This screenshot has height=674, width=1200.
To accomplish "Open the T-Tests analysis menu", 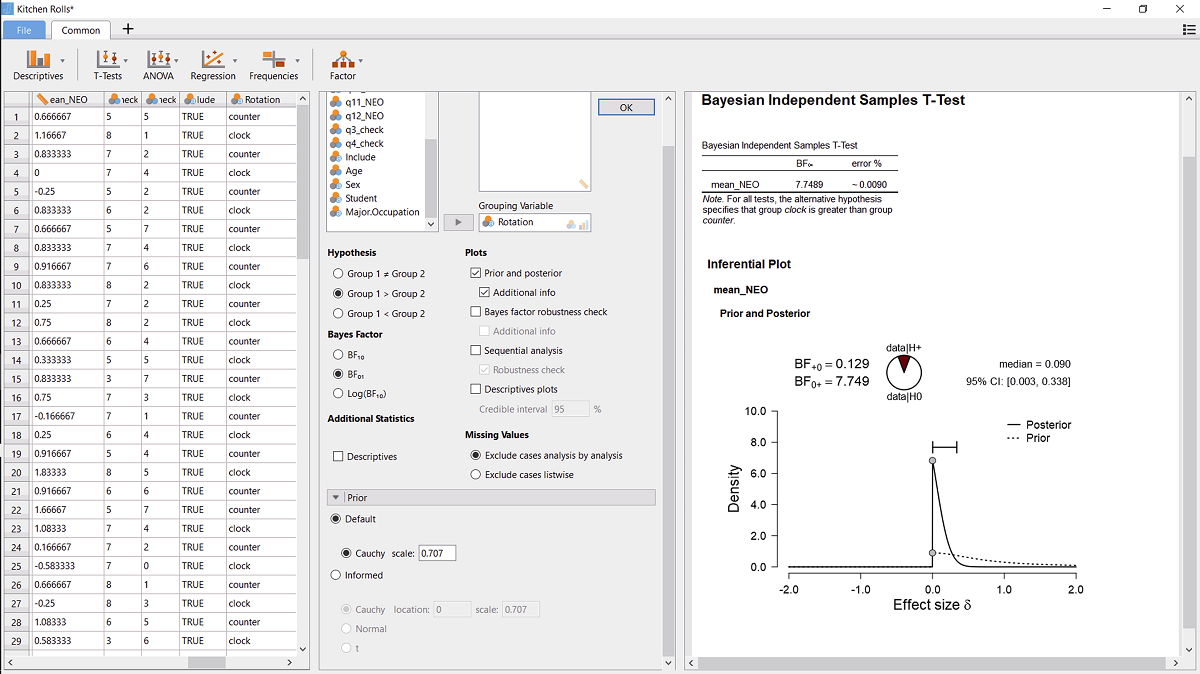I will (x=107, y=65).
